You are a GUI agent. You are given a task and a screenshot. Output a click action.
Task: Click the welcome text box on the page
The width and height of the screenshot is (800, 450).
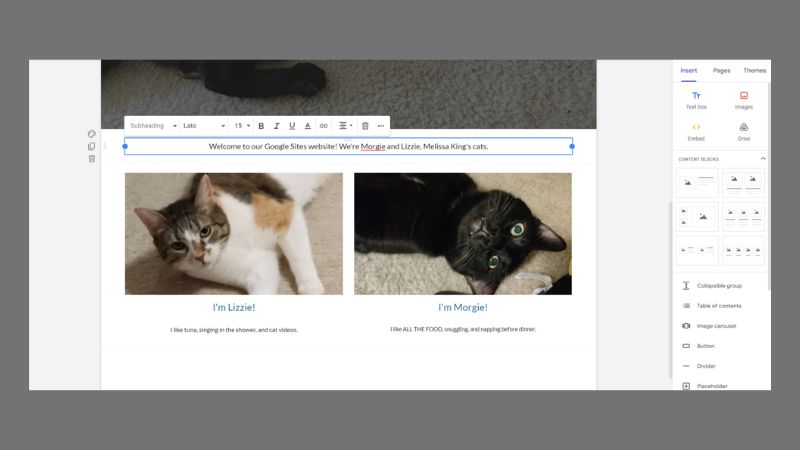pyautogui.click(x=348, y=146)
